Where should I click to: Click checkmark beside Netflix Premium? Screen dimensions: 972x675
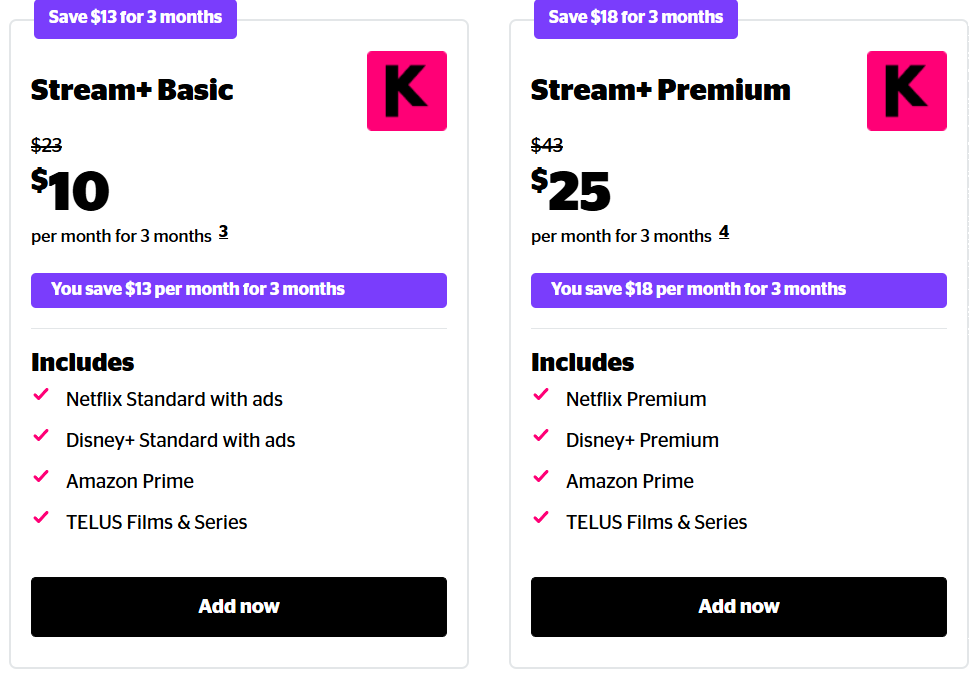pos(541,396)
